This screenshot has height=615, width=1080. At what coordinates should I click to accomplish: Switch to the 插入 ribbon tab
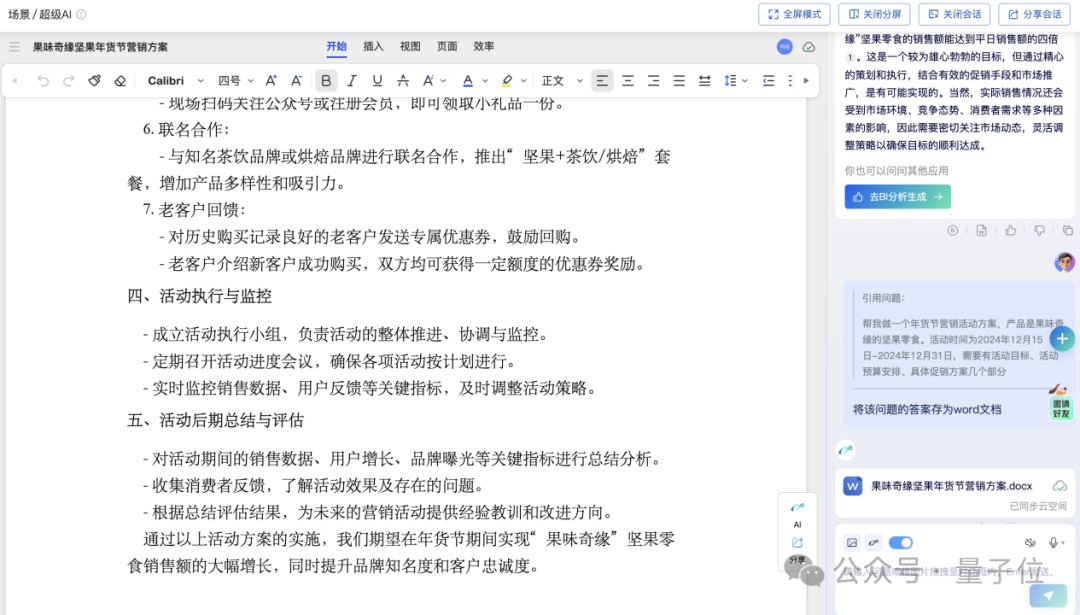tap(372, 46)
